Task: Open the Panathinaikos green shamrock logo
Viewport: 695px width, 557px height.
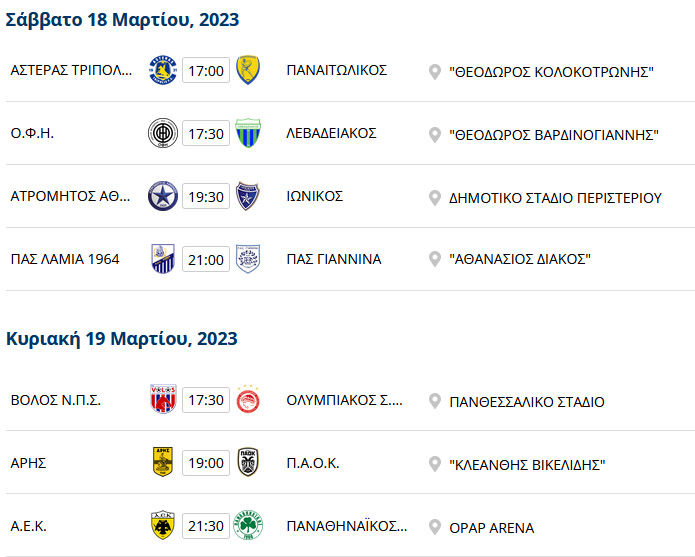Action: [248, 525]
